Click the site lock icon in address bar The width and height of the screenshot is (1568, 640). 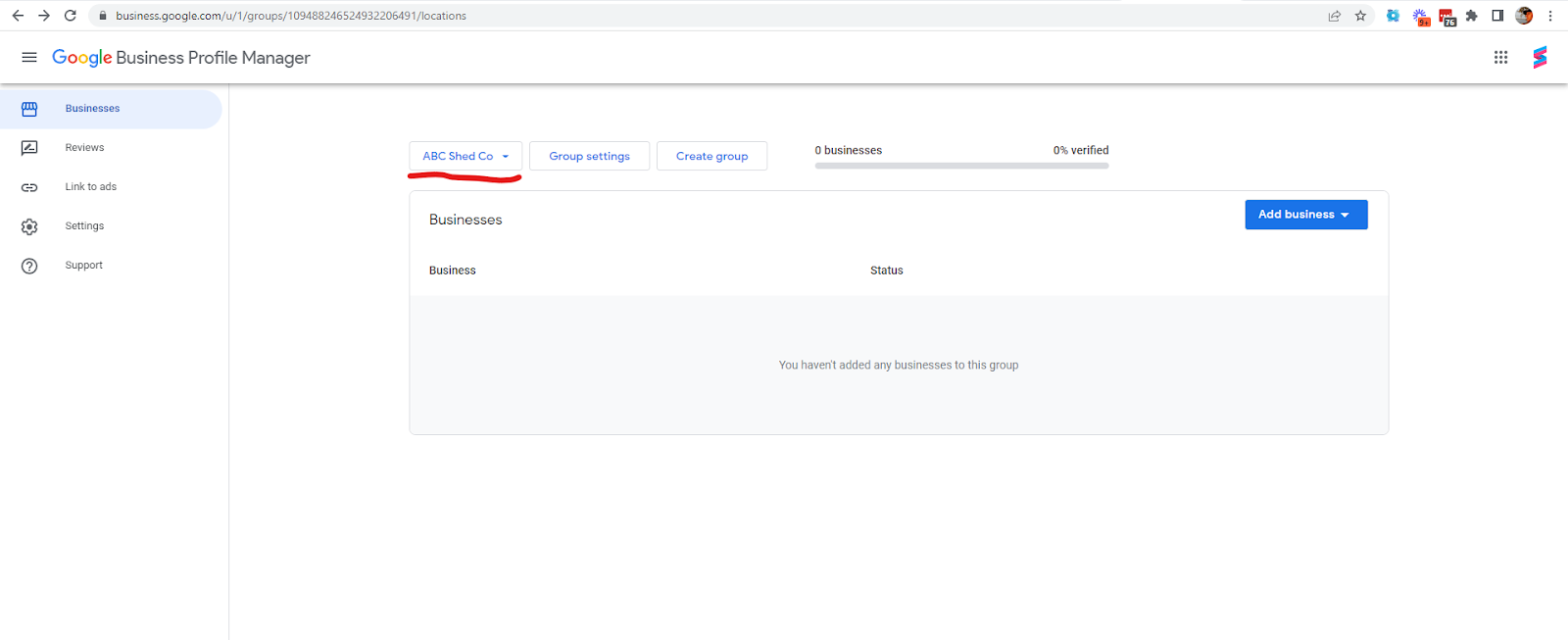click(x=102, y=16)
